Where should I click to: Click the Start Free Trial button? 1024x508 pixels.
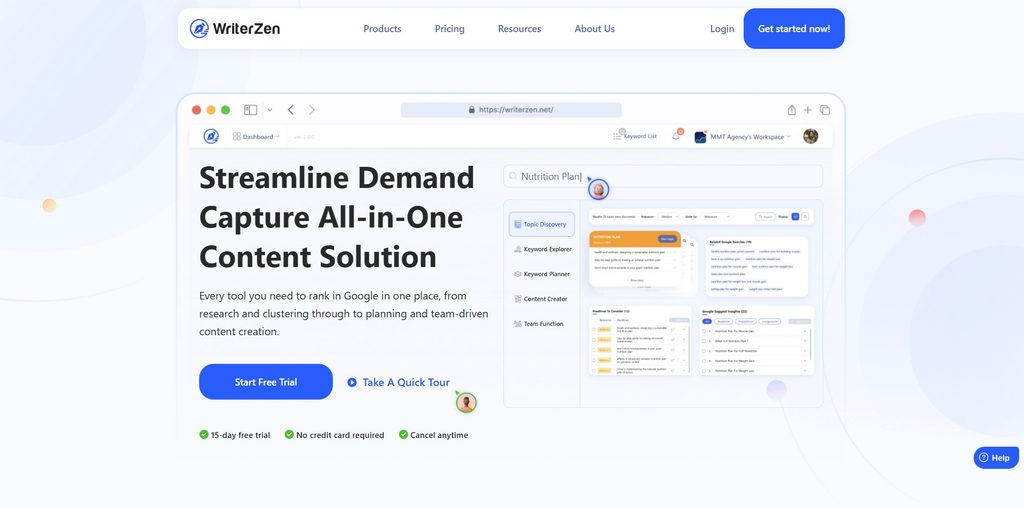click(266, 382)
